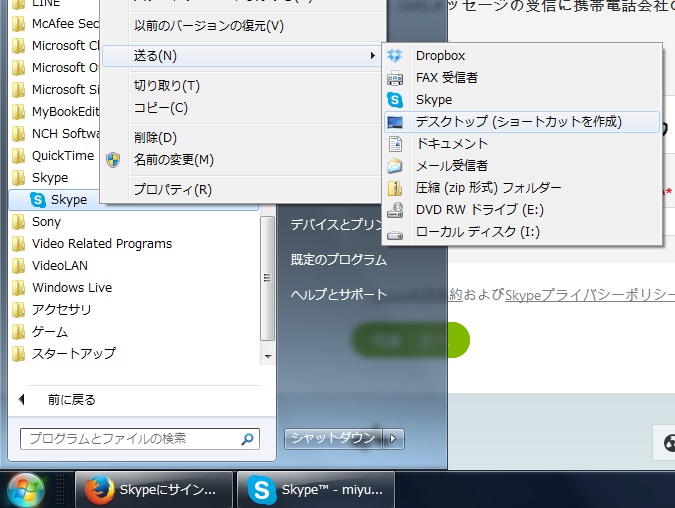Click the desktop monitor icon in the submenu
675x508 pixels.
395,122
